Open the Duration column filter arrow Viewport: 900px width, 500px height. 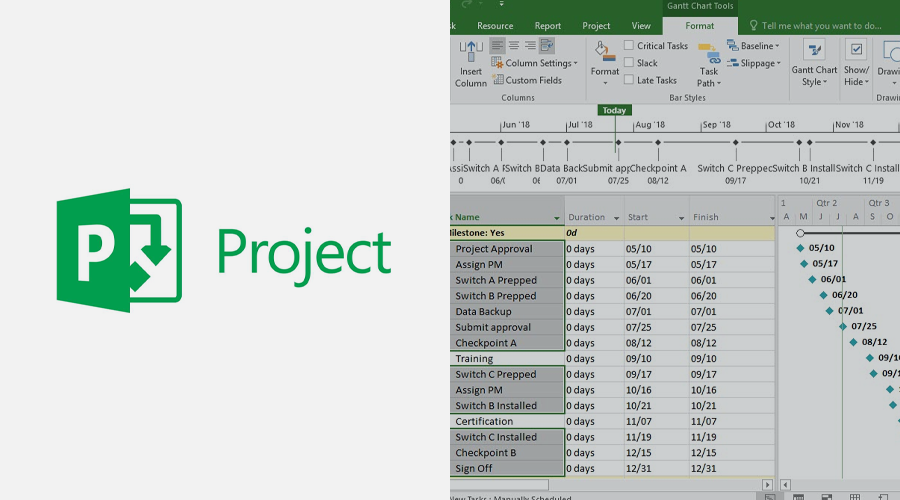616,218
